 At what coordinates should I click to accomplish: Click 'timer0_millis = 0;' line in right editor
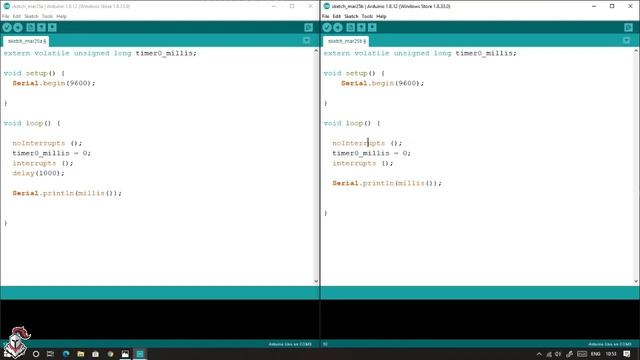(371, 153)
